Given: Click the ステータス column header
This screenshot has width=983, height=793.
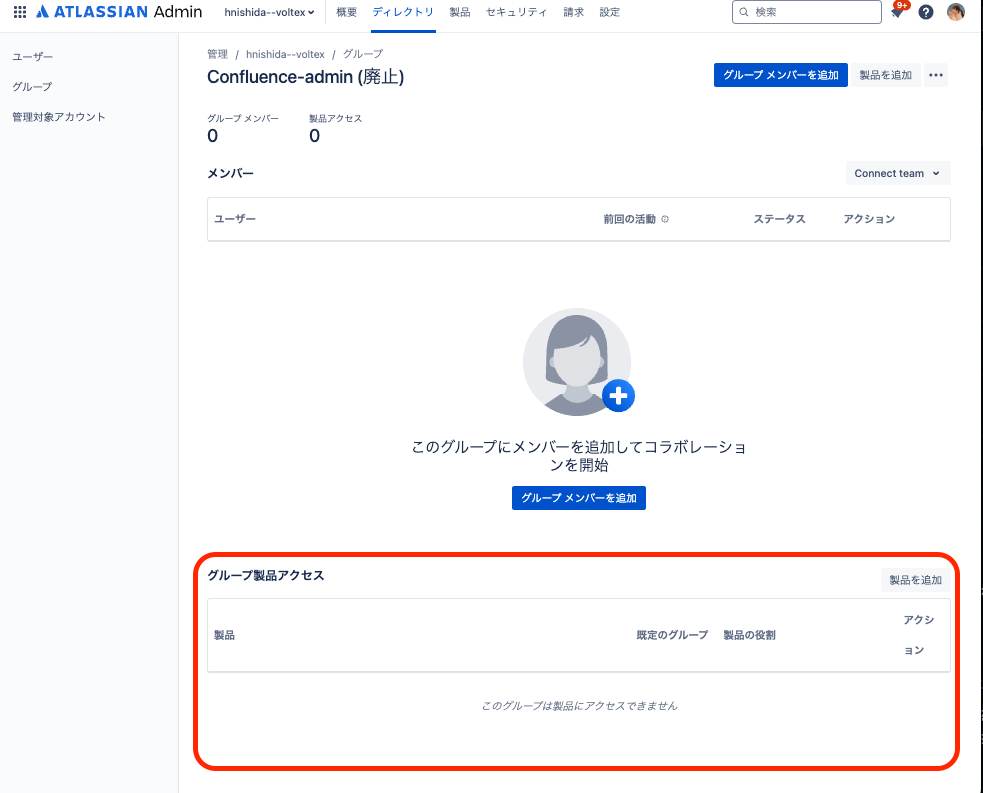Looking at the screenshot, I should (779, 219).
